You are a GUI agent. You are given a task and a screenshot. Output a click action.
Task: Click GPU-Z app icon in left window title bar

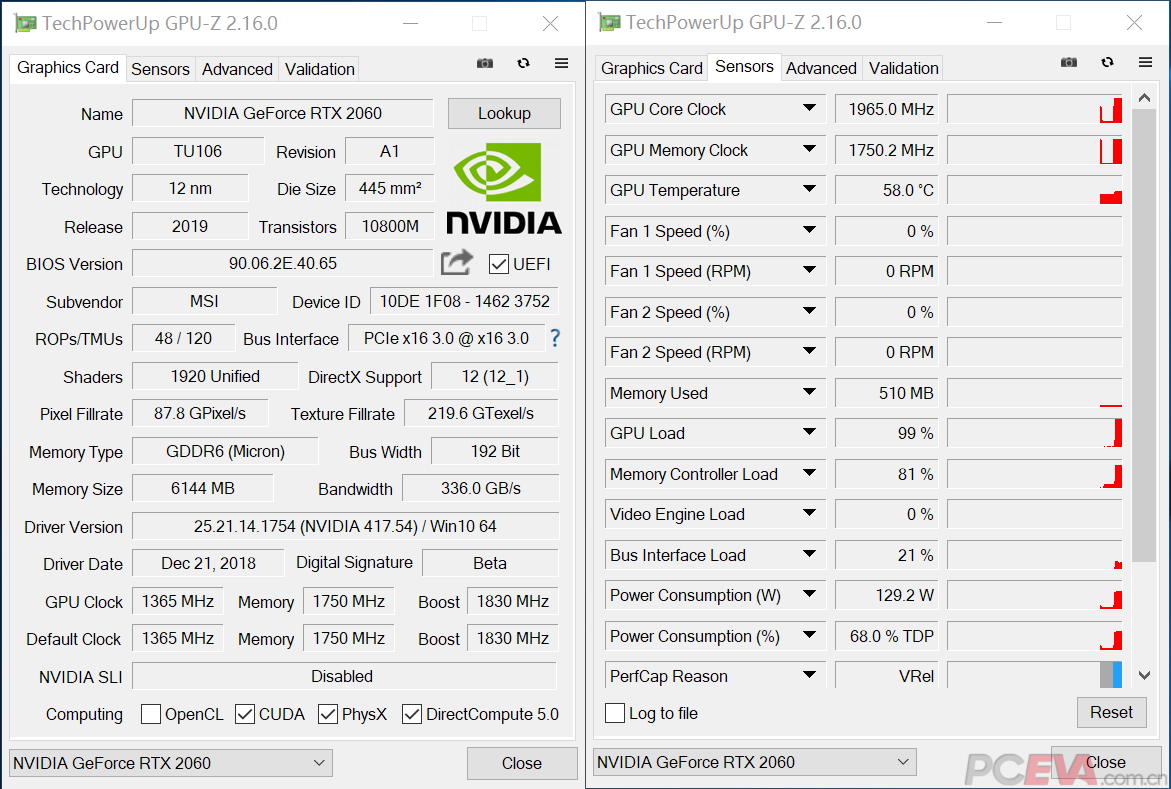coord(25,24)
